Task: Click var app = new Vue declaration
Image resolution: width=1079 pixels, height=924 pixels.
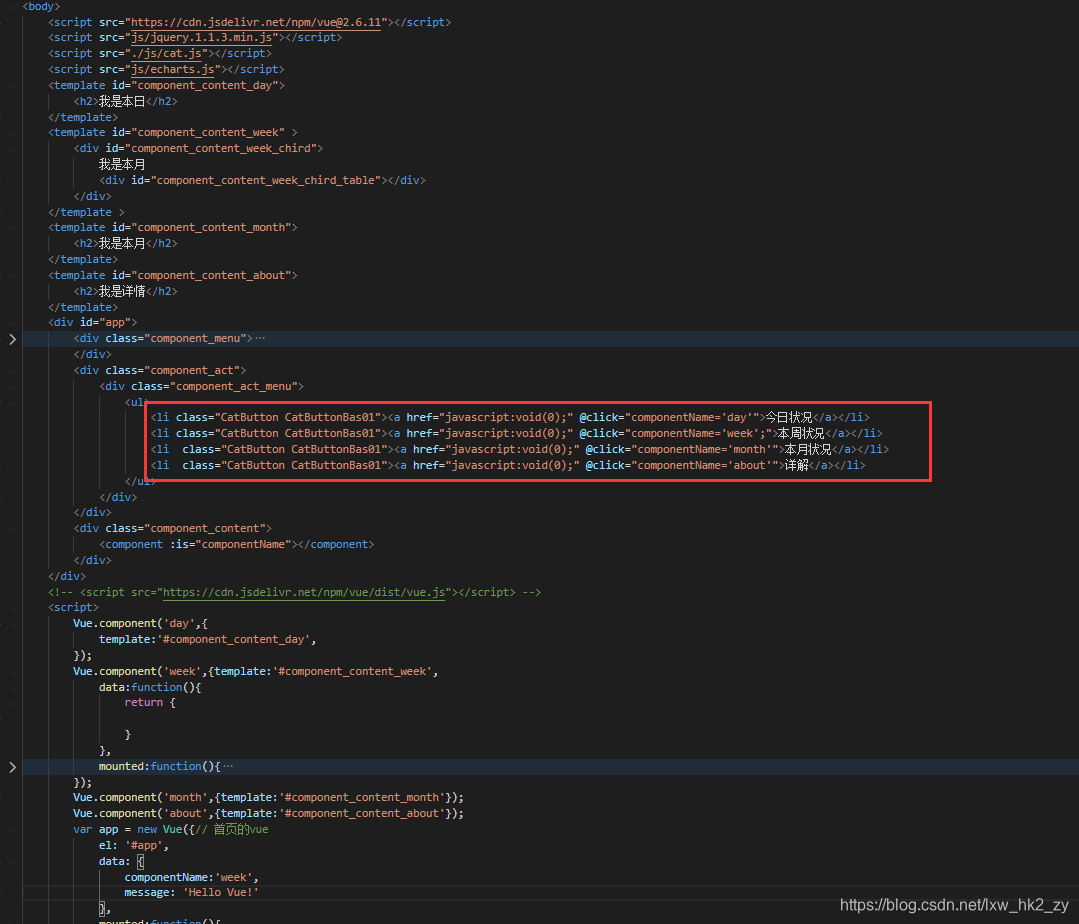Action: [134, 830]
